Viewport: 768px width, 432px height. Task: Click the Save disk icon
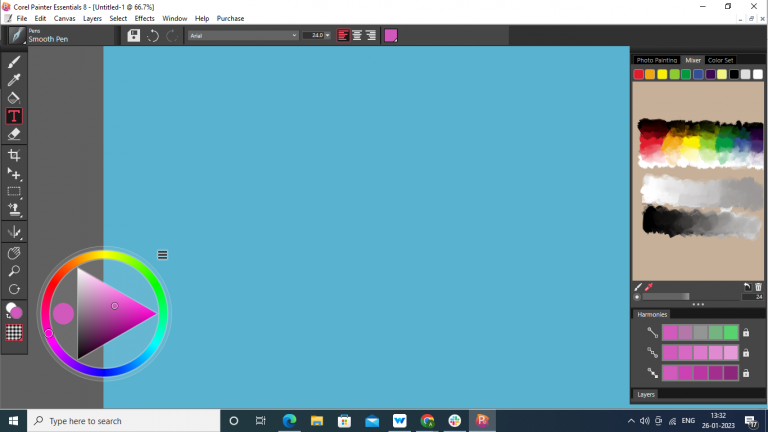click(x=134, y=35)
